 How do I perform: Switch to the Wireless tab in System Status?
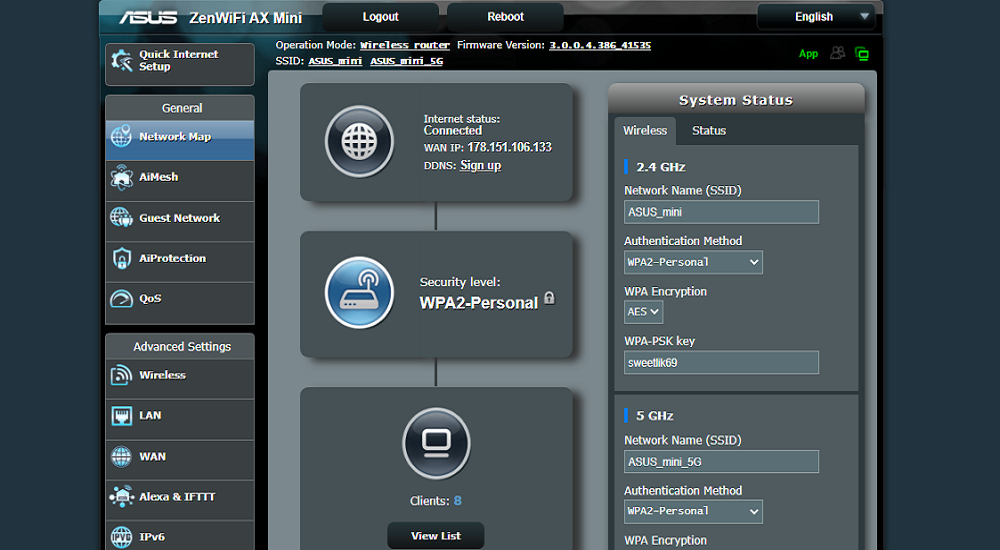click(x=645, y=131)
